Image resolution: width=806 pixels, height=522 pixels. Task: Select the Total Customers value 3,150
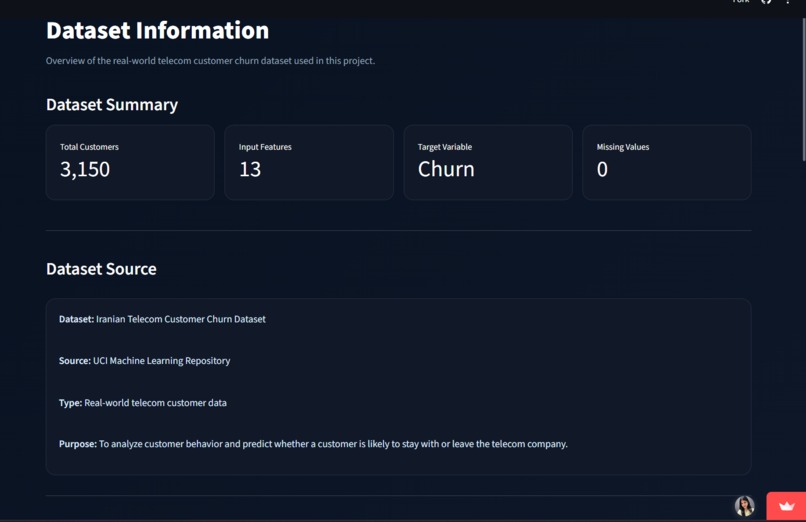85,170
